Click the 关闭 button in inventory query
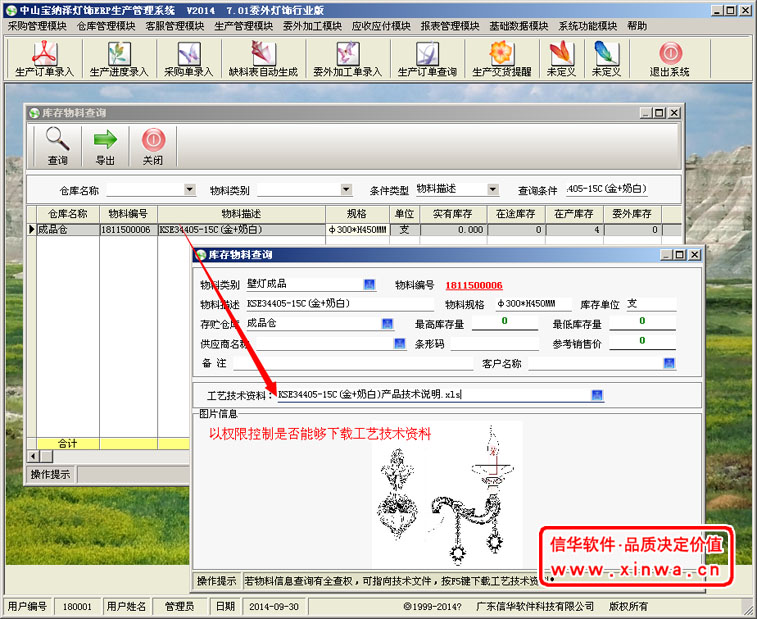 (152, 146)
